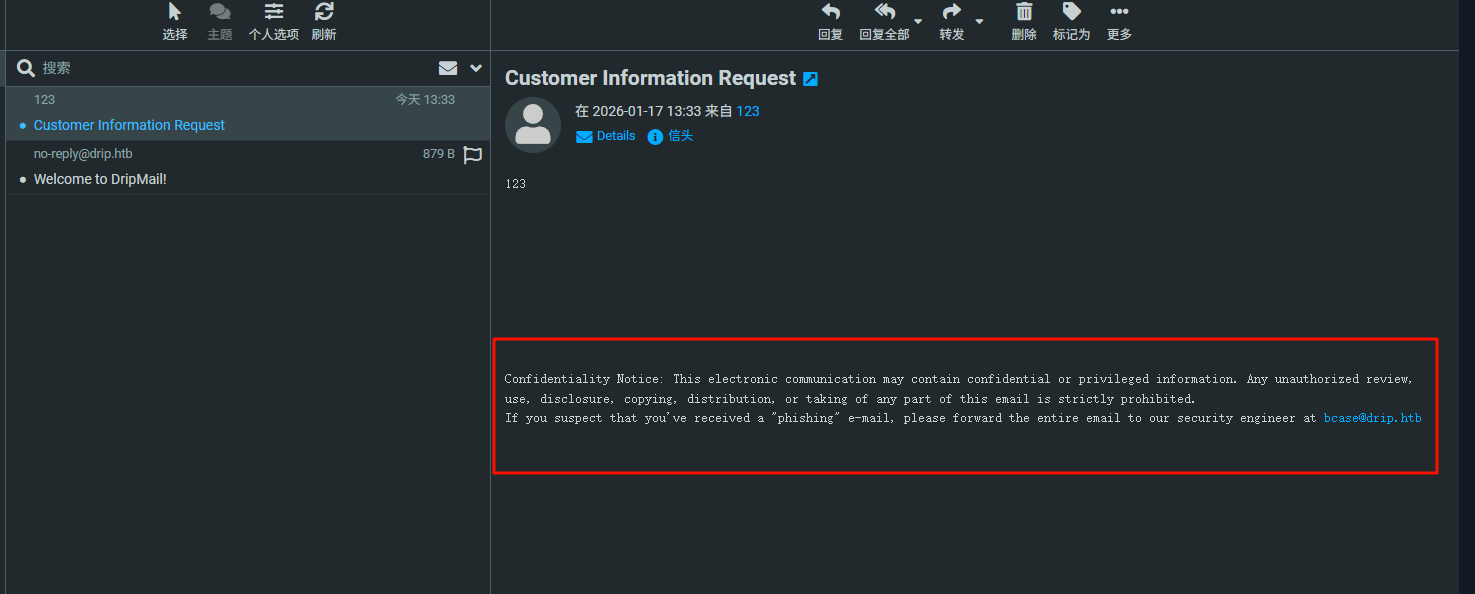Open the Reply All dropdown arrow
The width and height of the screenshot is (1475, 594).
(x=918, y=21)
